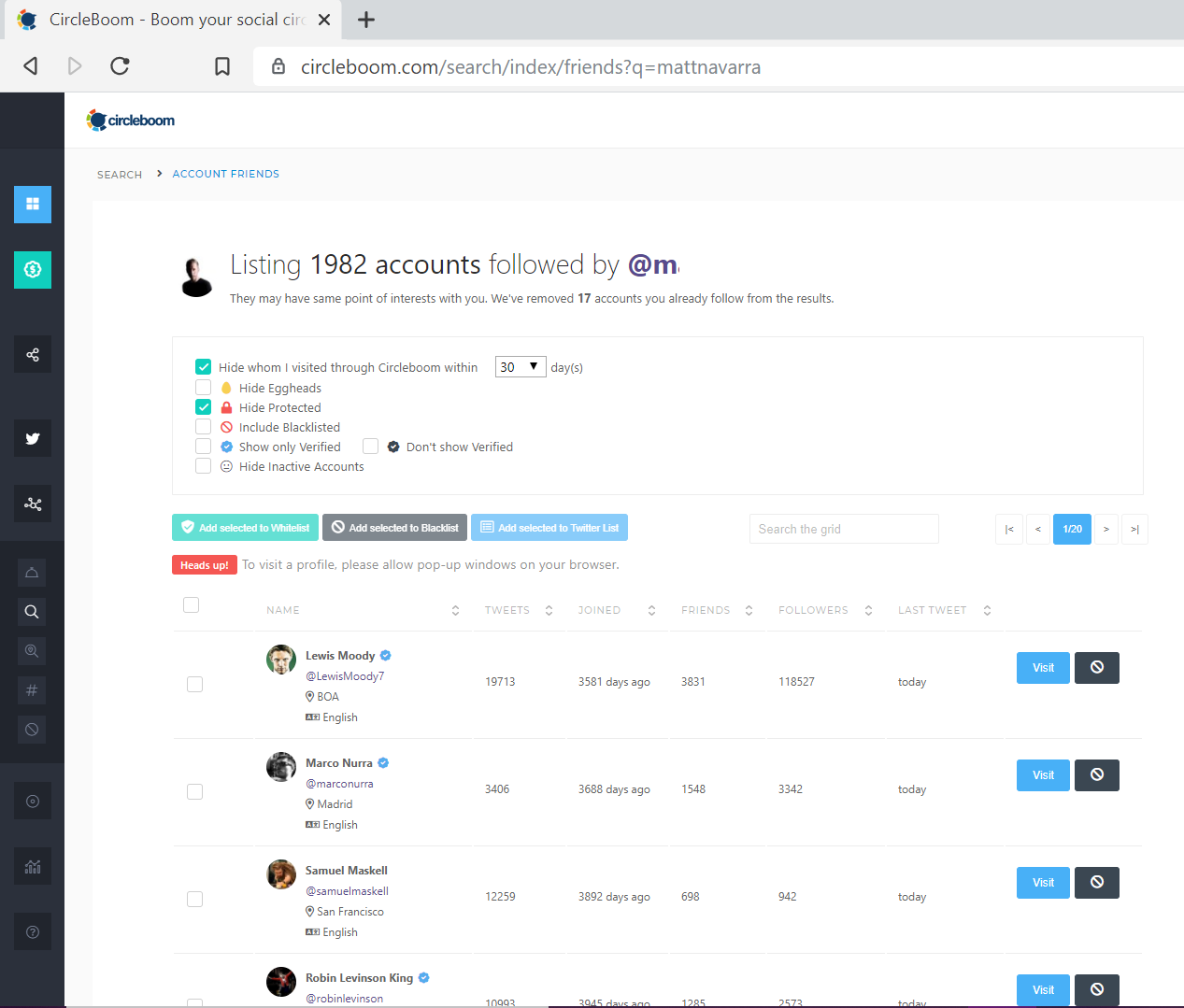The height and width of the screenshot is (1008, 1184).
Task: Open the dashboard grid icon in sidebar
Action: (x=33, y=204)
